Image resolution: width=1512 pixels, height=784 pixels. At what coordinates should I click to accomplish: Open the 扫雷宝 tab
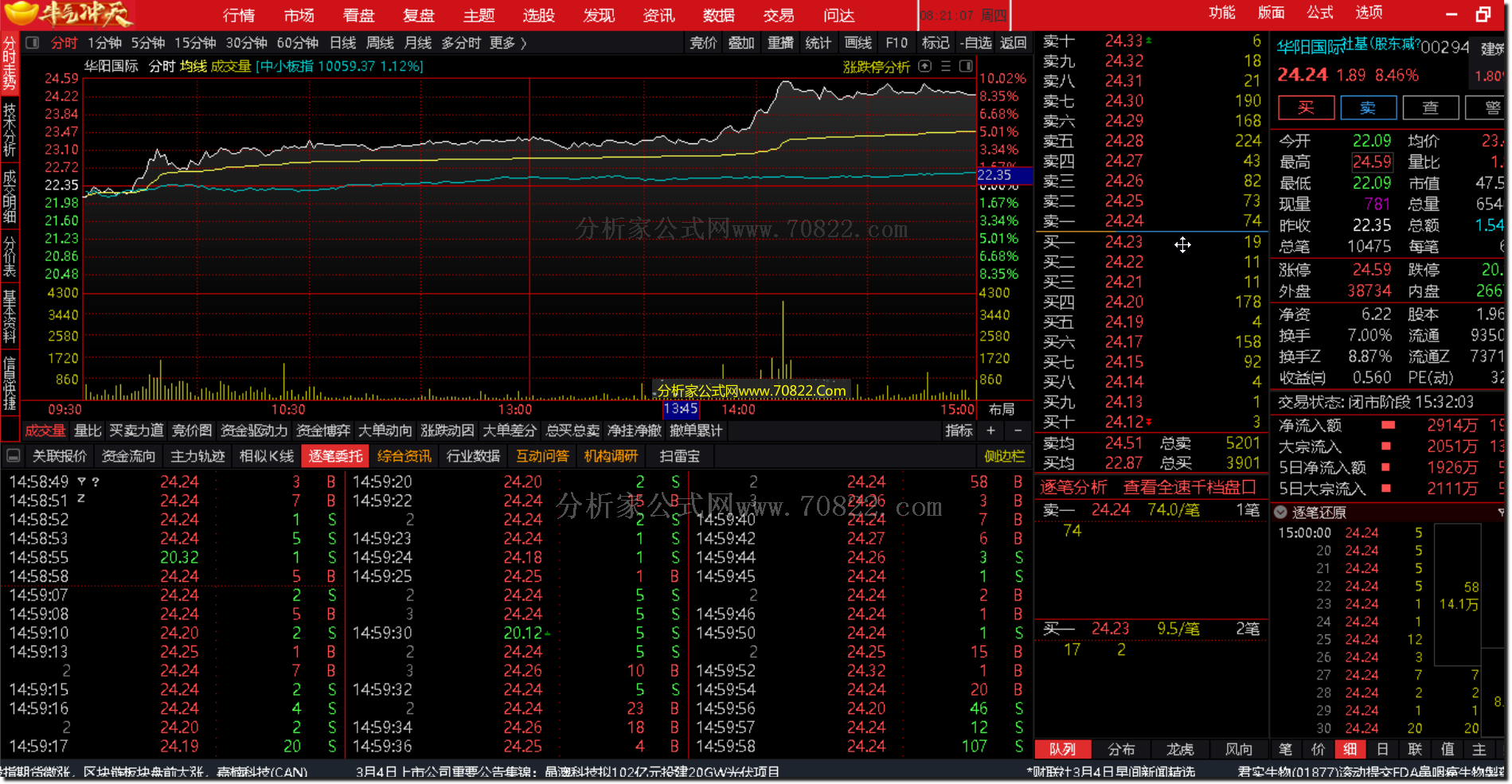(680, 456)
